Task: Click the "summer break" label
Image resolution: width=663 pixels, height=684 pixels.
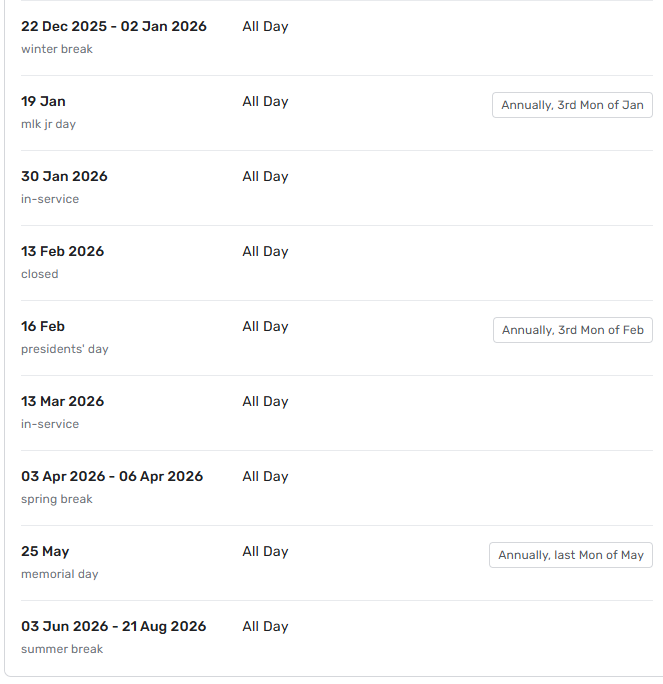Action: (x=62, y=649)
